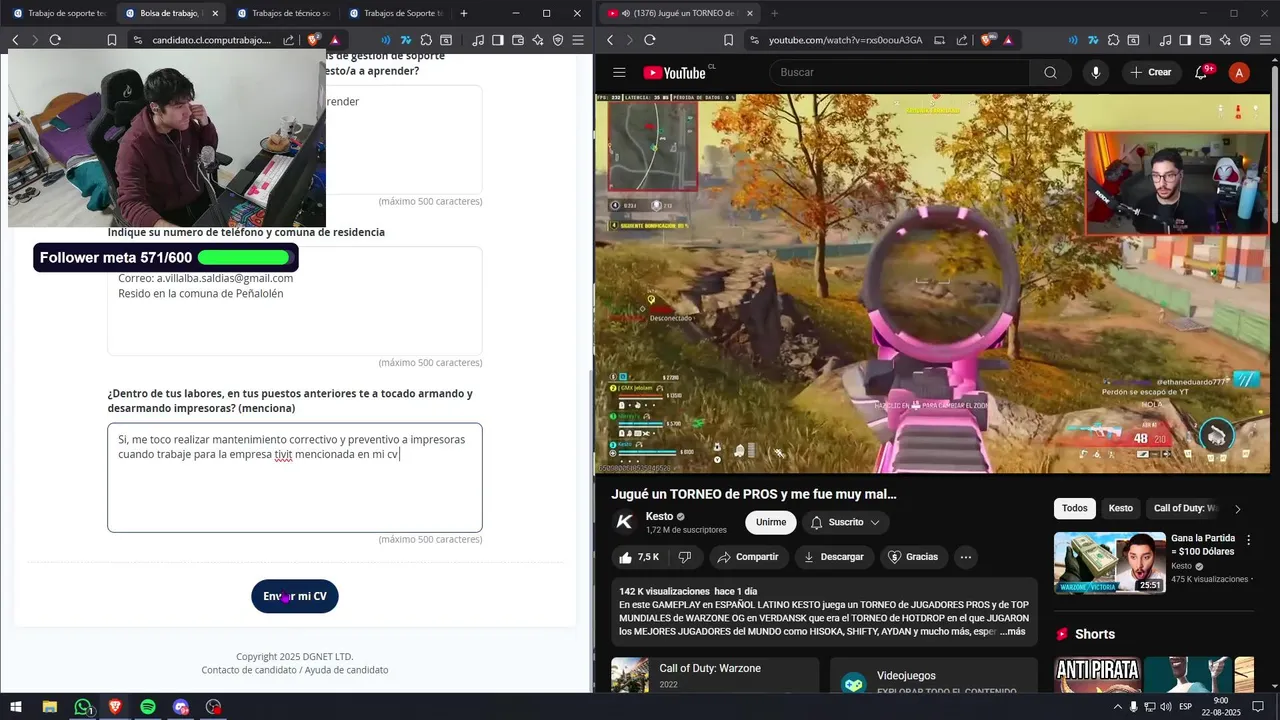
Task: Click the 'Compartir' share button
Action: coord(749,557)
